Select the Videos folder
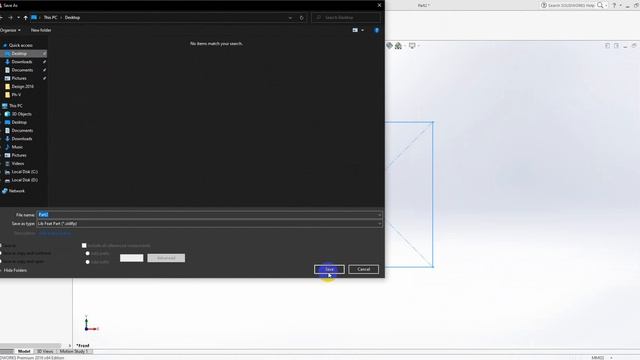Viewport: 640px width, 360px height. click(x=18, y=163)
